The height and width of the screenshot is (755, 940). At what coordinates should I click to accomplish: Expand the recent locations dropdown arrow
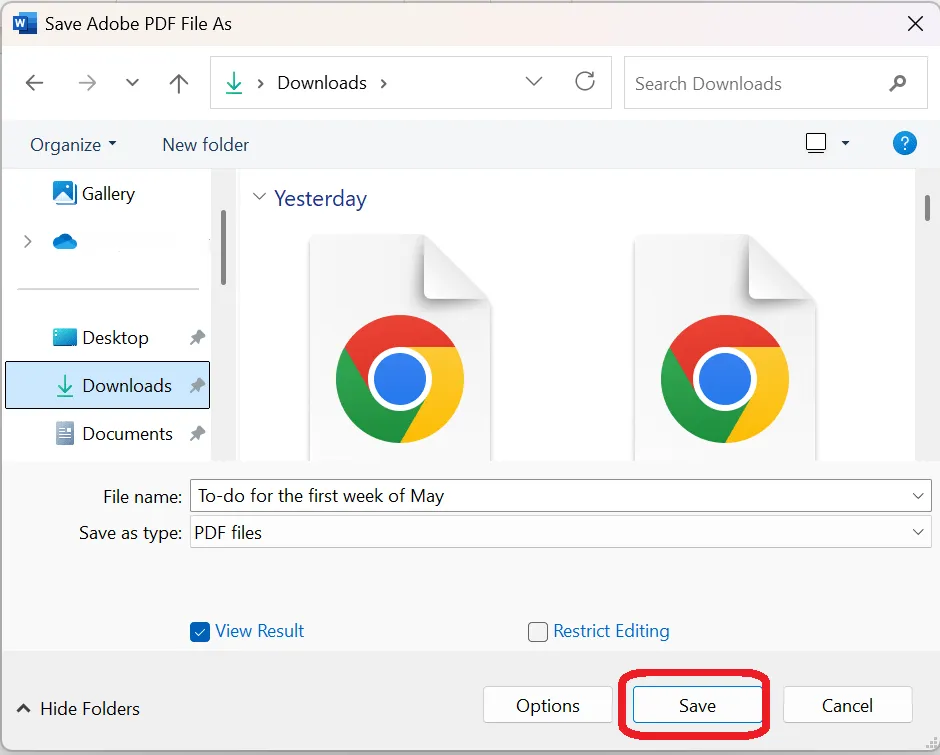tap(132, 83)
